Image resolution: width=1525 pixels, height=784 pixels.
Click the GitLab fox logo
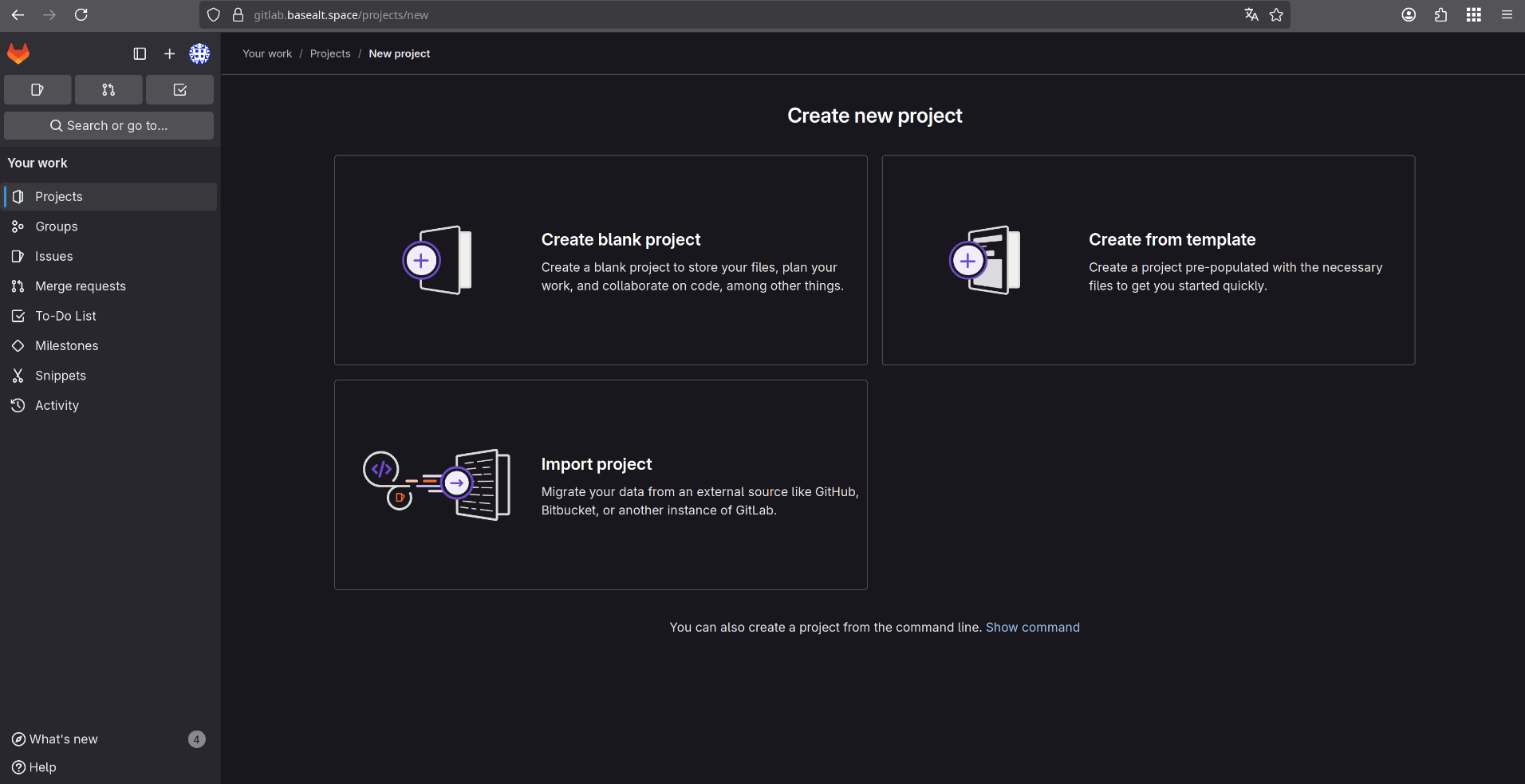click(x=18, y=53)
